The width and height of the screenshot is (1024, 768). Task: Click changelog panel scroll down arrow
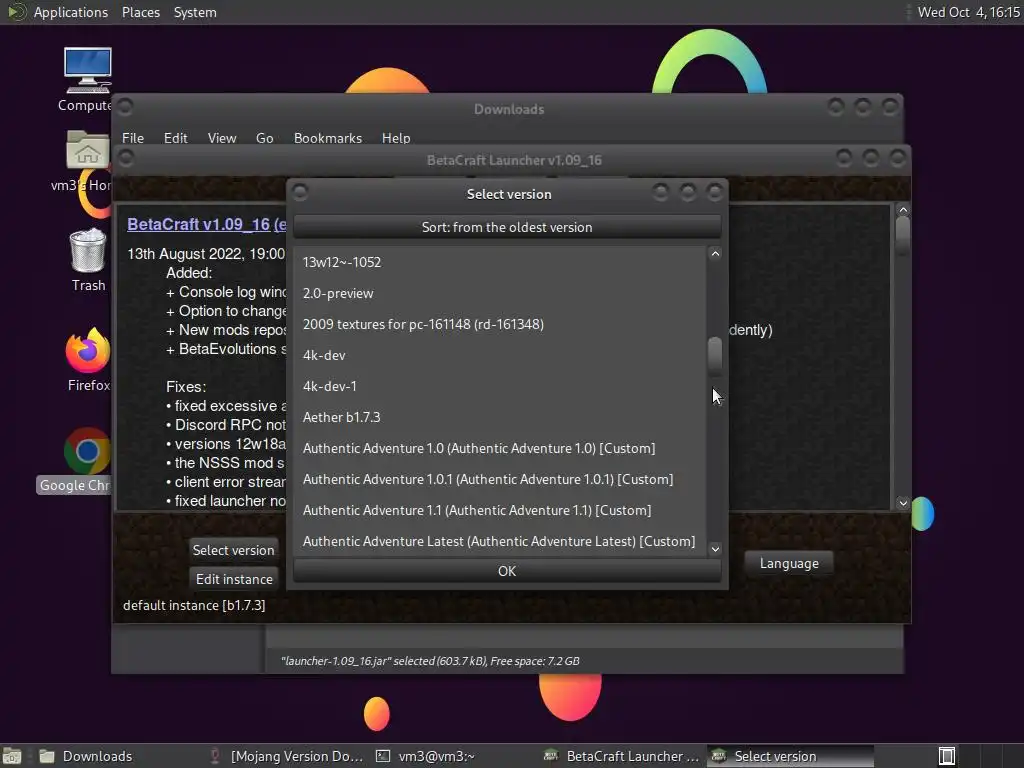pos(903,503)
